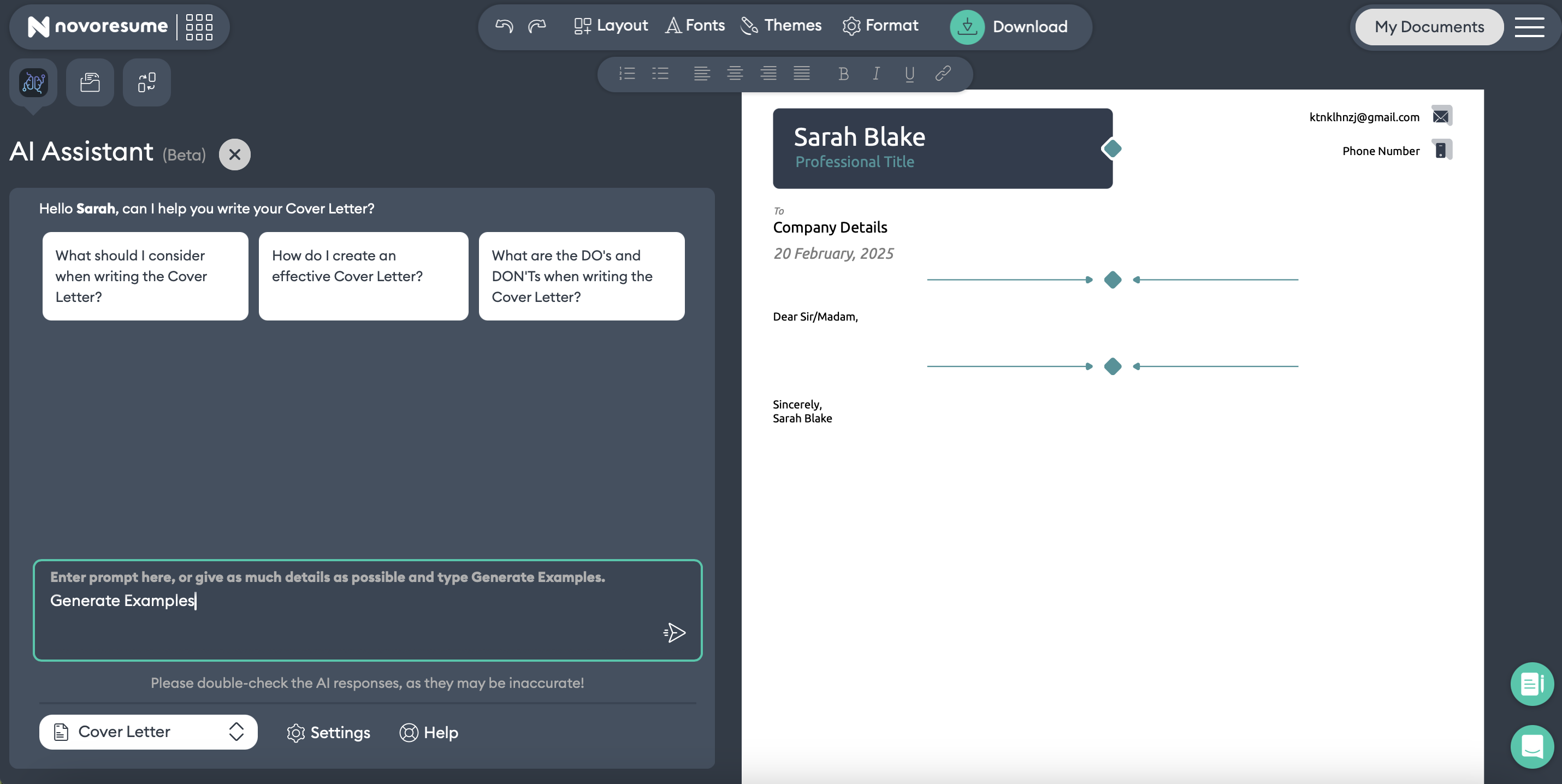The image size is (1562, 784).
Task: Apply numbered list formatting
Action: click(x=627, y=74)
